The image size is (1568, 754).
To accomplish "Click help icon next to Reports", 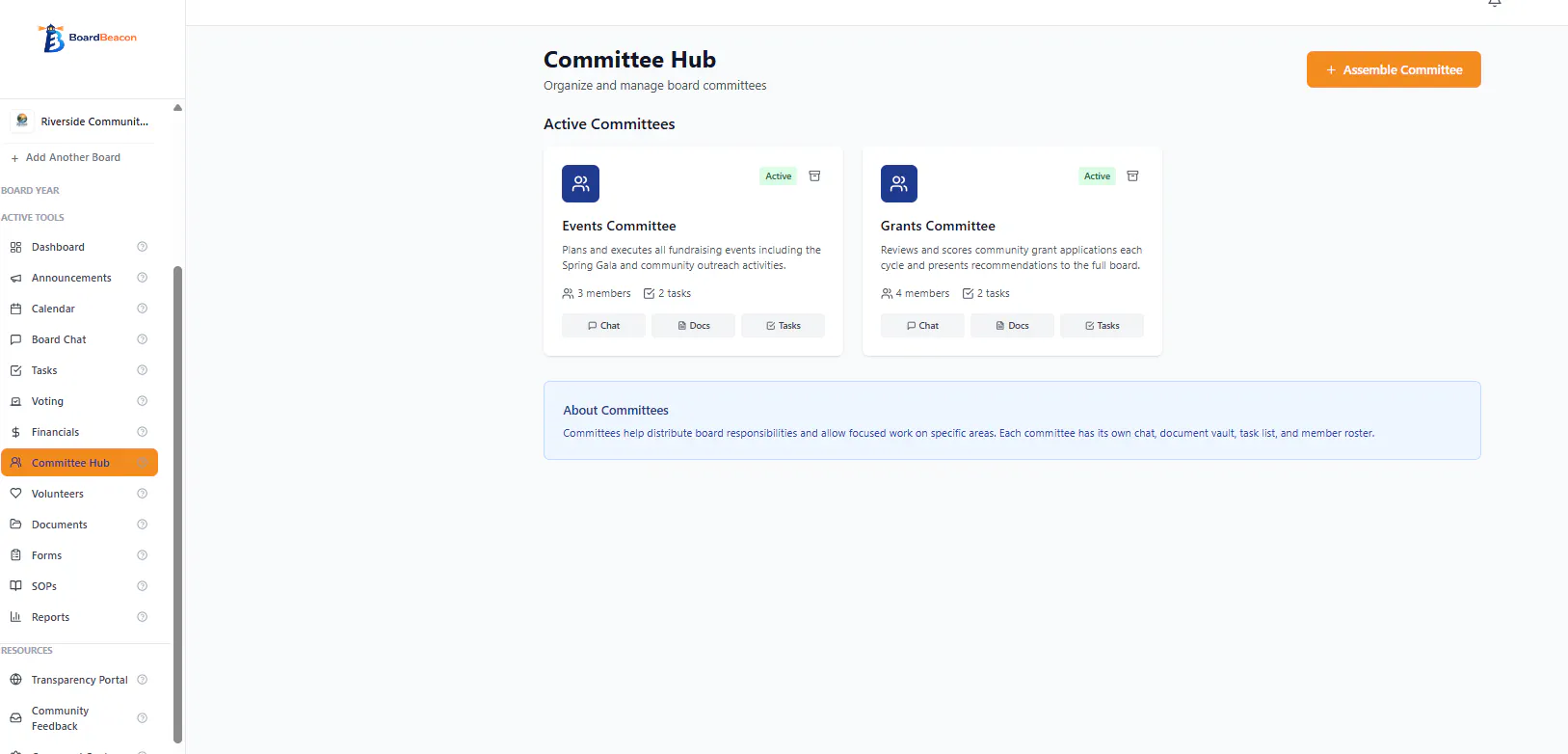I will [143, 617].
